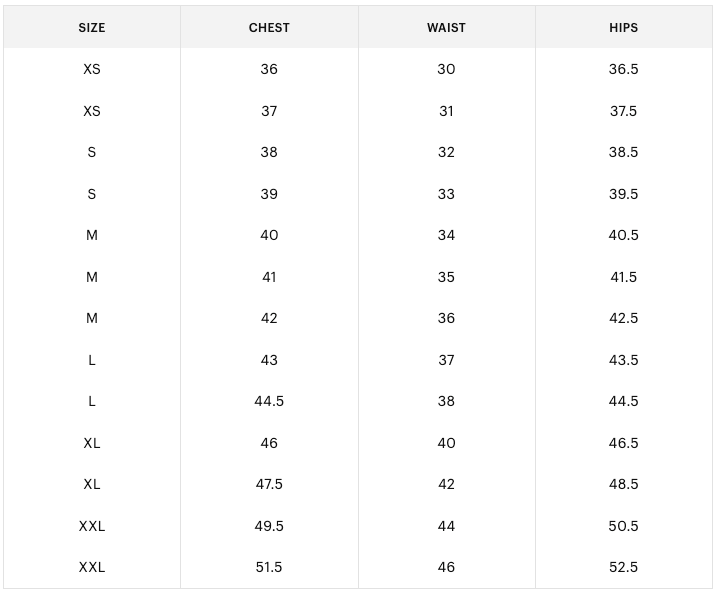This screenshot has height=594, width=717.
Task: Click the XL size cell with waist 40
Action: point(92,443)
